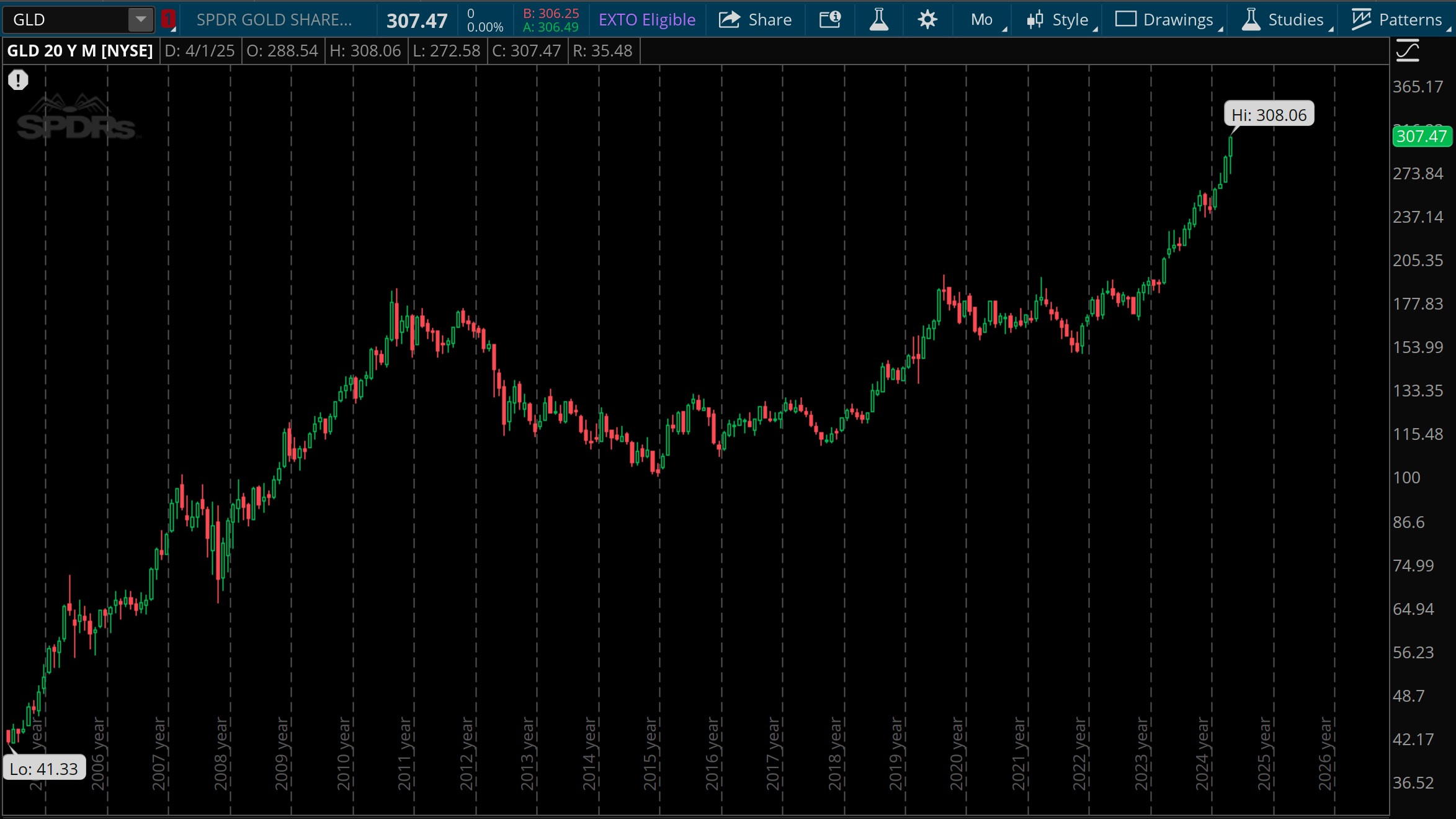Image resolution: width=1456 pixels, height=819 pixels.
Task: Click the 86.6 price axis label
Action: pyautogui.click(x=1409, y=522)
